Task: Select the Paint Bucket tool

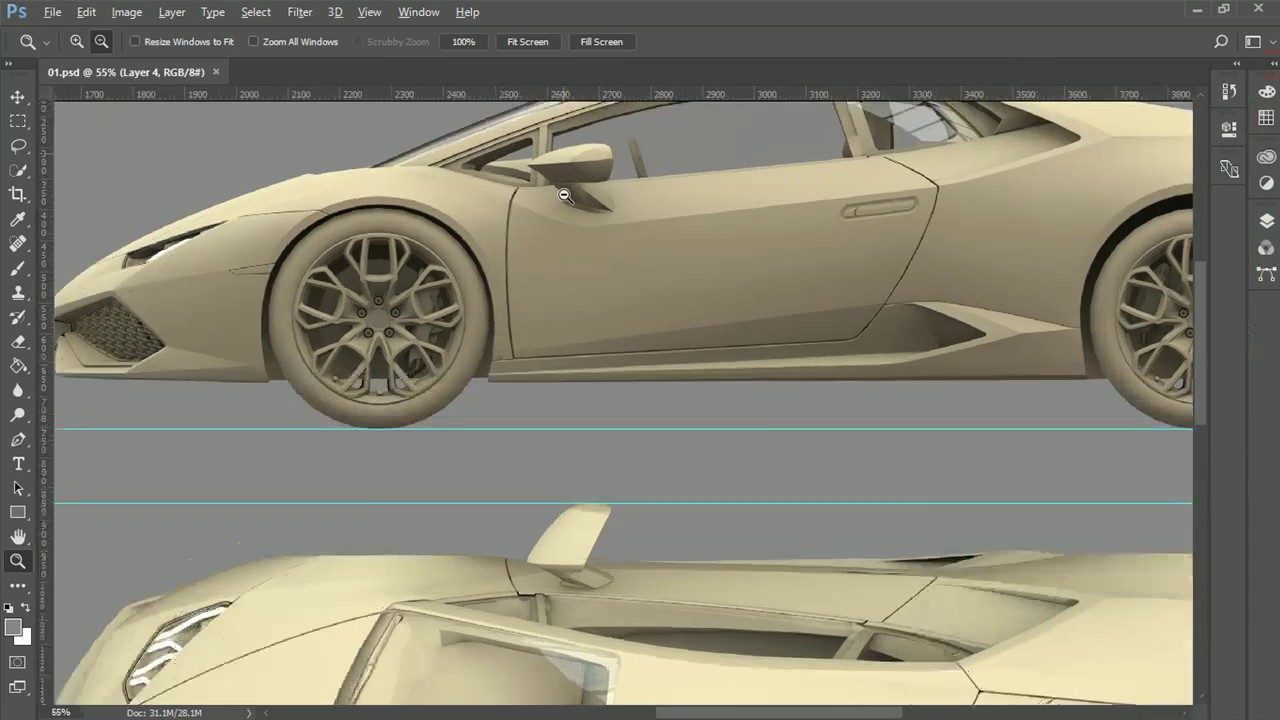Action: tap(18, 366)
